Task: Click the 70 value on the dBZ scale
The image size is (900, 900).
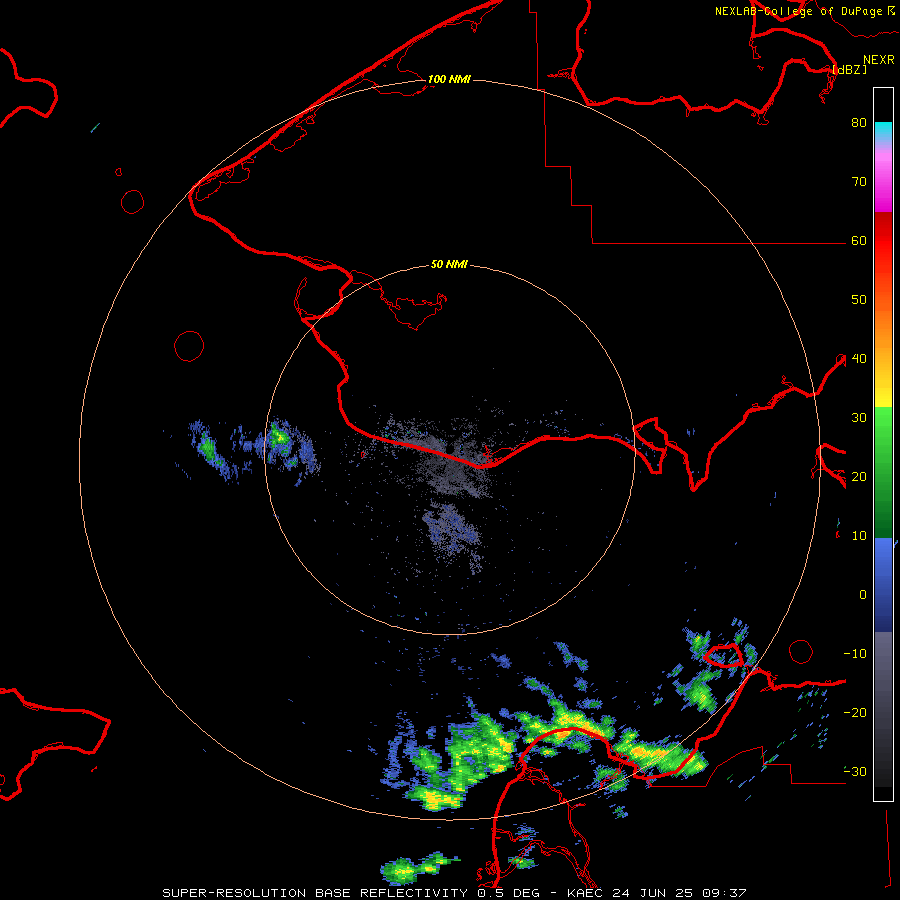Action: [x=859, y=181]
